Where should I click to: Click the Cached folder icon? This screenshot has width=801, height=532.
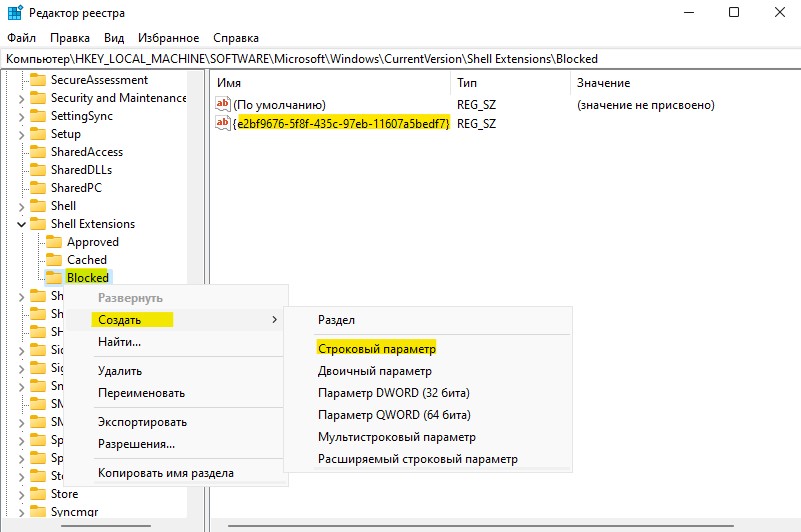coord(54,260)
